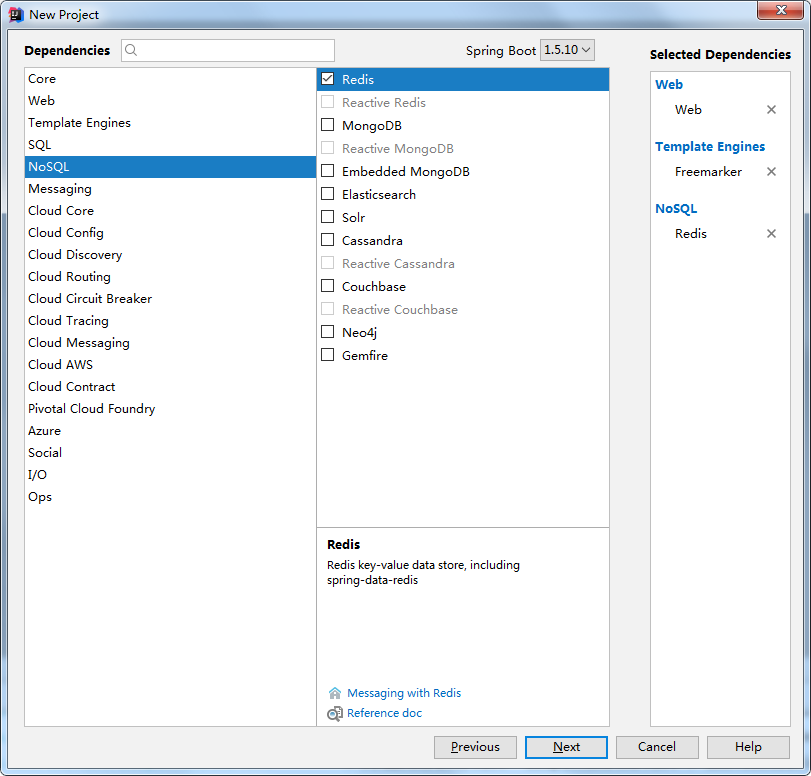Tick the Neo4j checkbox
811x776 pixels.
(327, 332)
